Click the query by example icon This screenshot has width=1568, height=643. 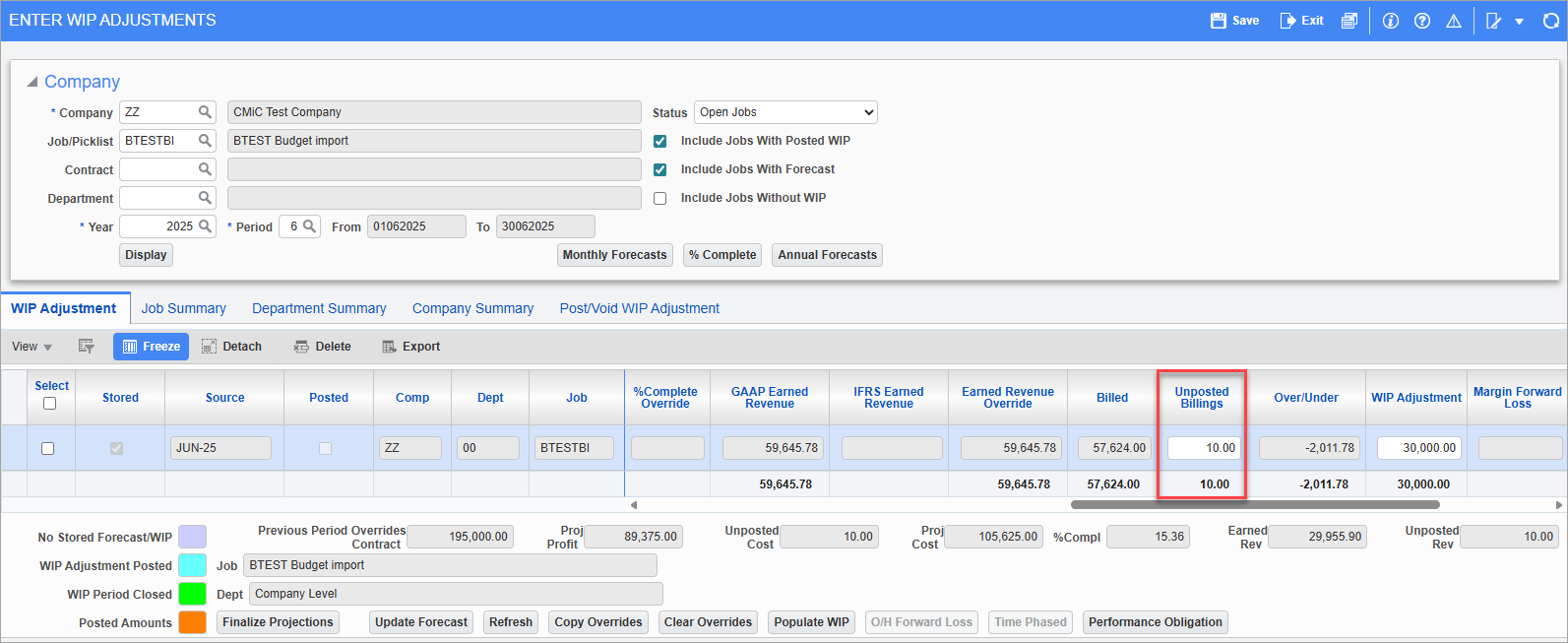(87, 347)
